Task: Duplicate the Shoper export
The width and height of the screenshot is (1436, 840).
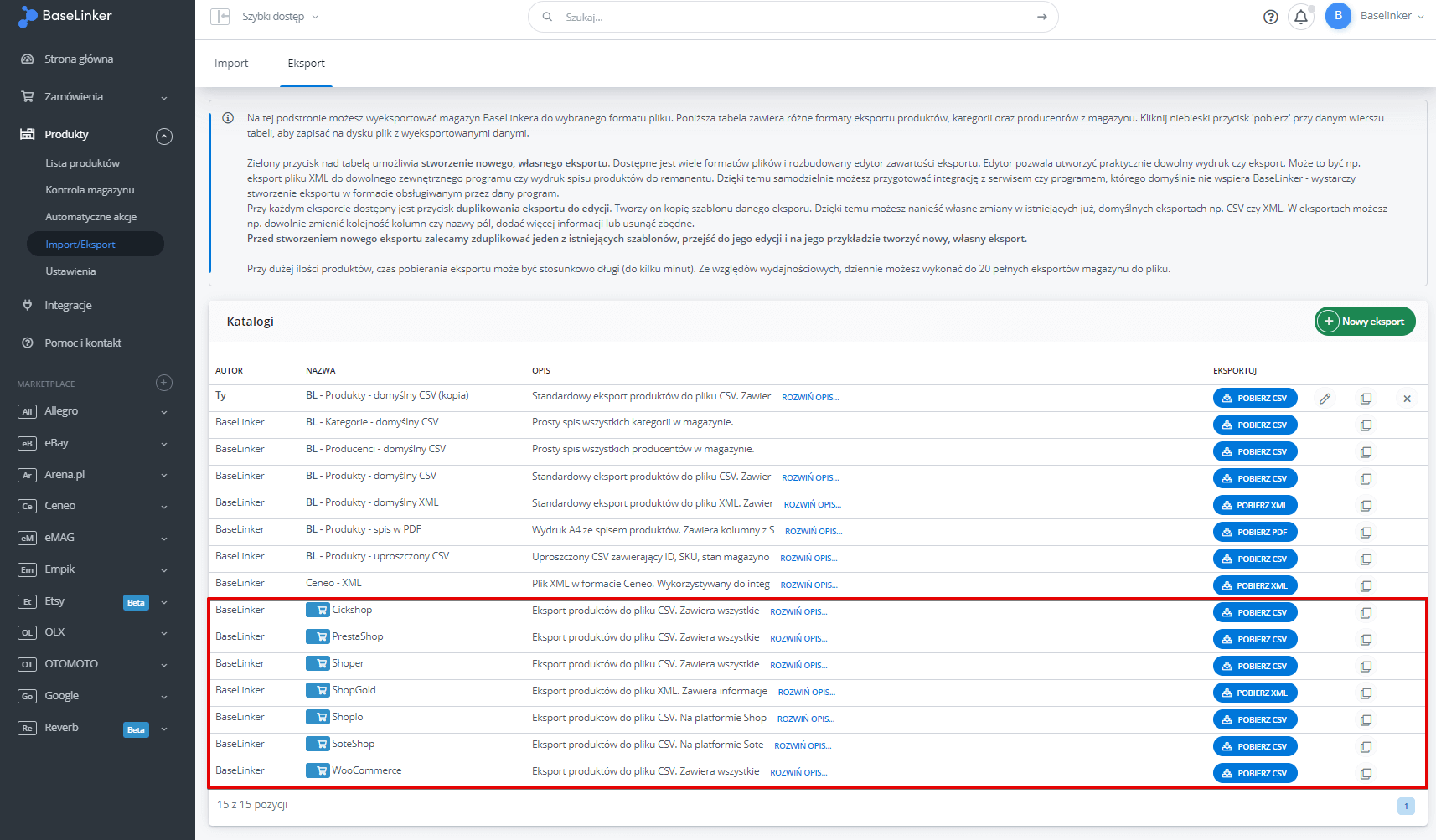Action: (x=1366, y=667)
